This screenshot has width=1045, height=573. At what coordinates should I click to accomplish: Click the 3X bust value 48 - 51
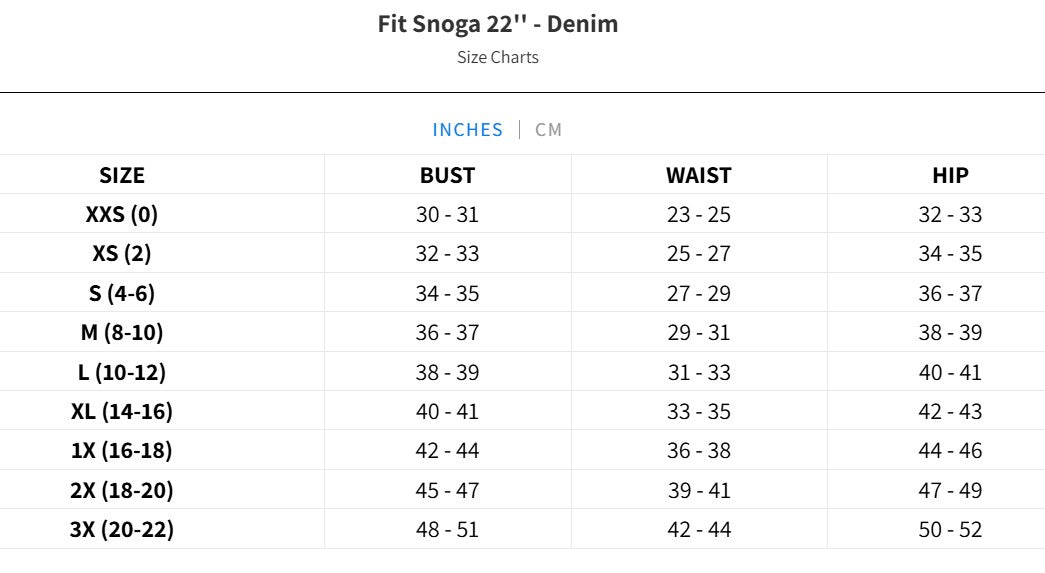[x=447, y=529]
